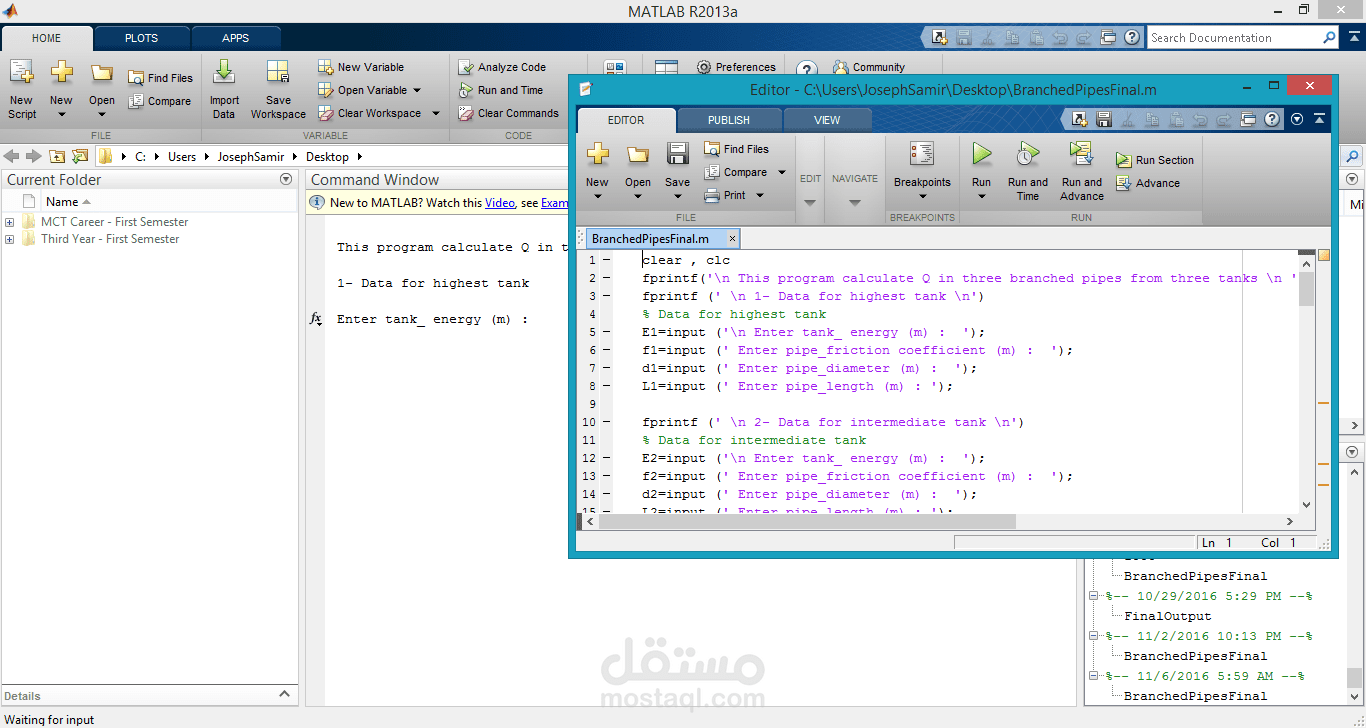1366x728 pixels.
Task: Open Breakpoints dropdown menu
Action: 922,196
